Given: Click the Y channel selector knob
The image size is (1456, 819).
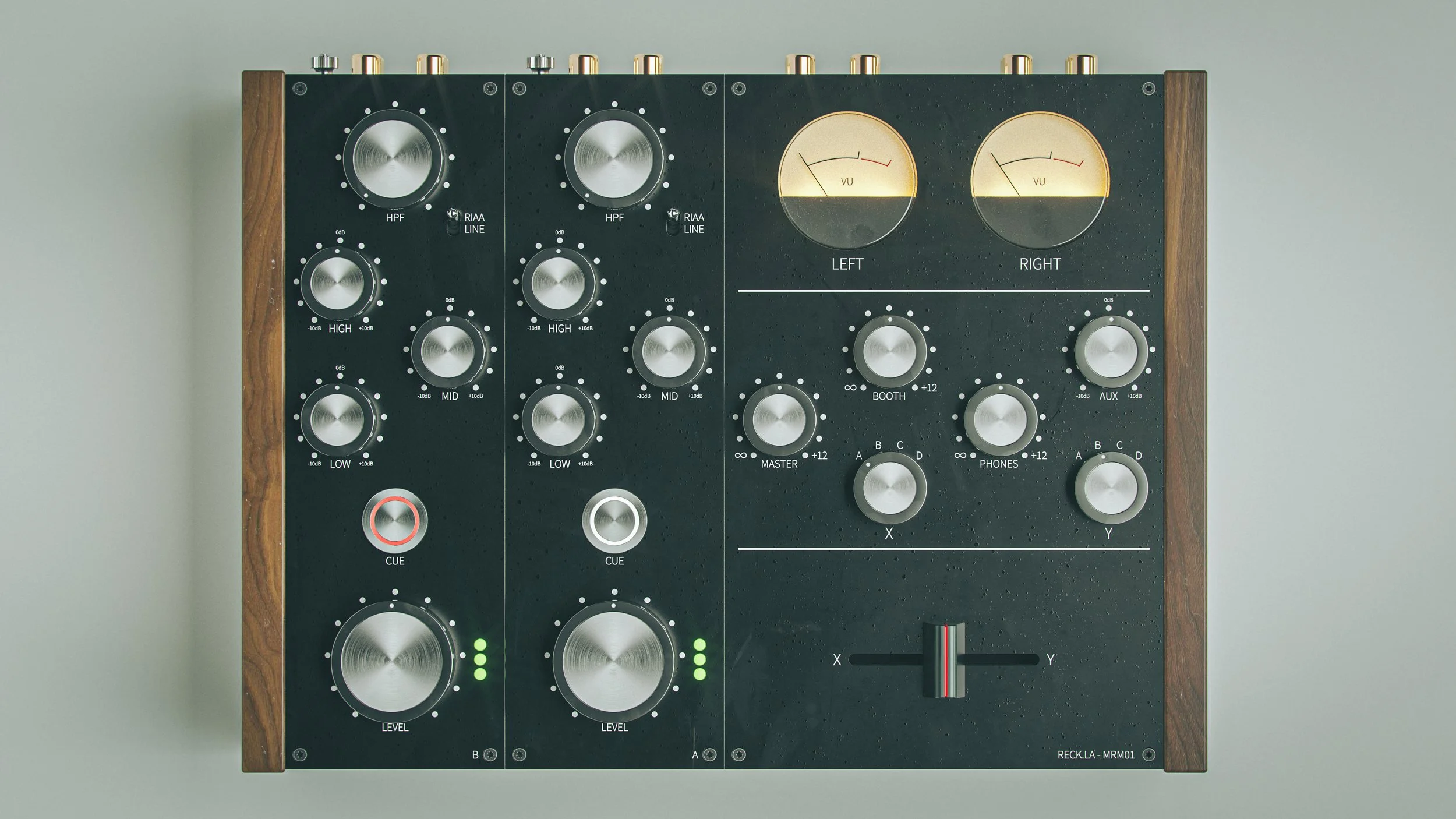Looking at the screenshot, I should pos(1111,488).
